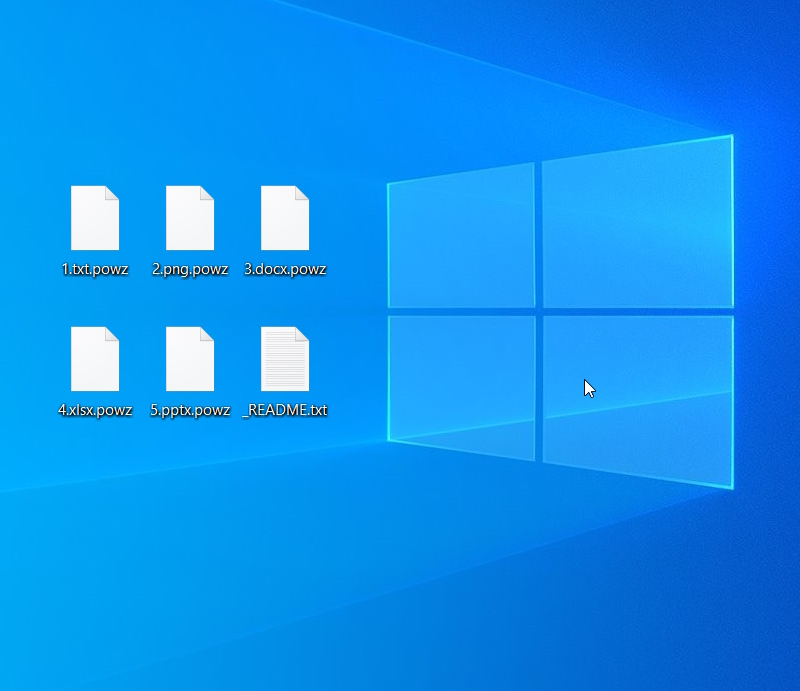The width and height of the screenshot is (800, 691).
Task: Select the 1.txt.powz file icon
Action: (x=95, y=218)
